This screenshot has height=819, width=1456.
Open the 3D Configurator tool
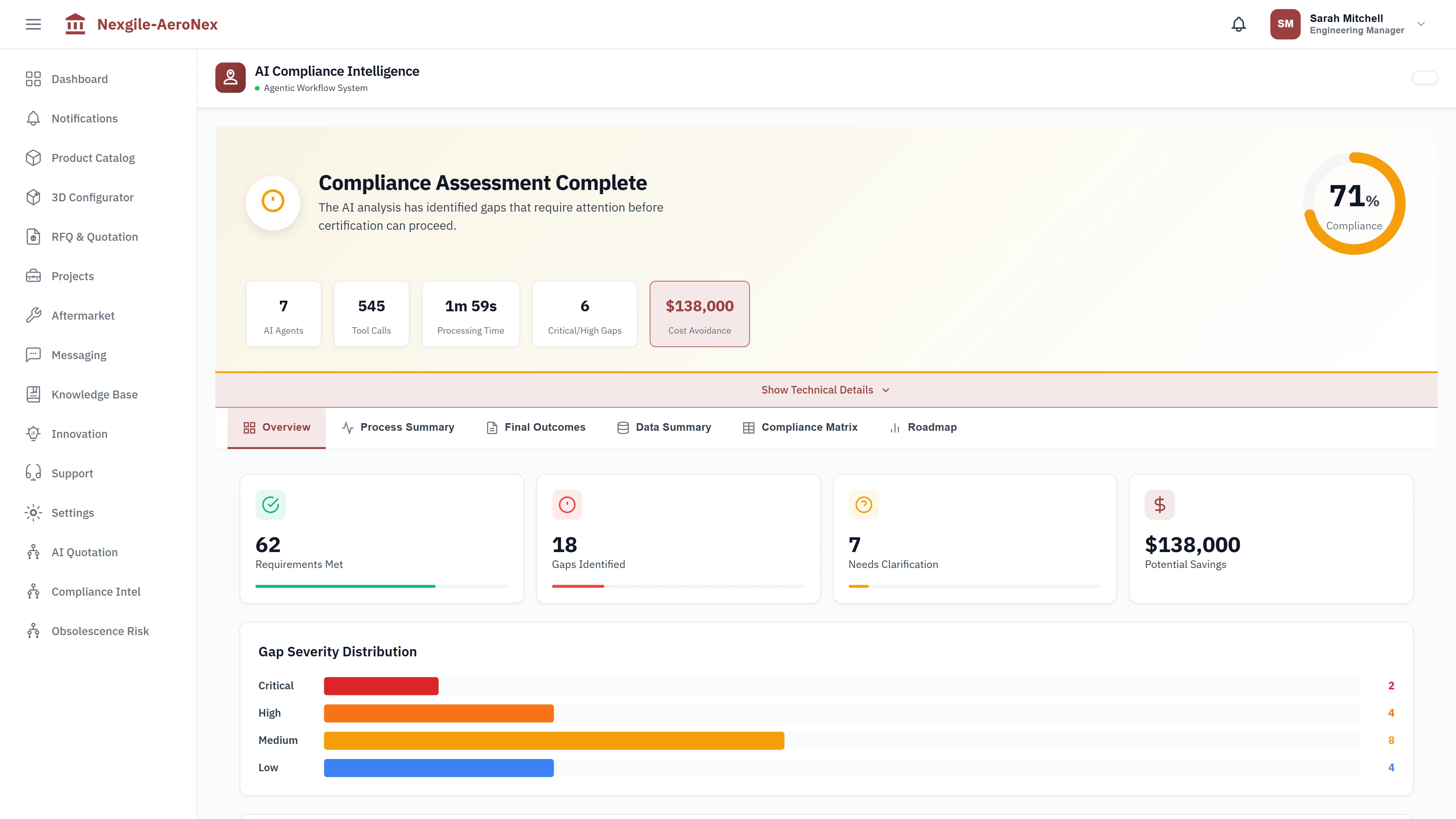33,197
